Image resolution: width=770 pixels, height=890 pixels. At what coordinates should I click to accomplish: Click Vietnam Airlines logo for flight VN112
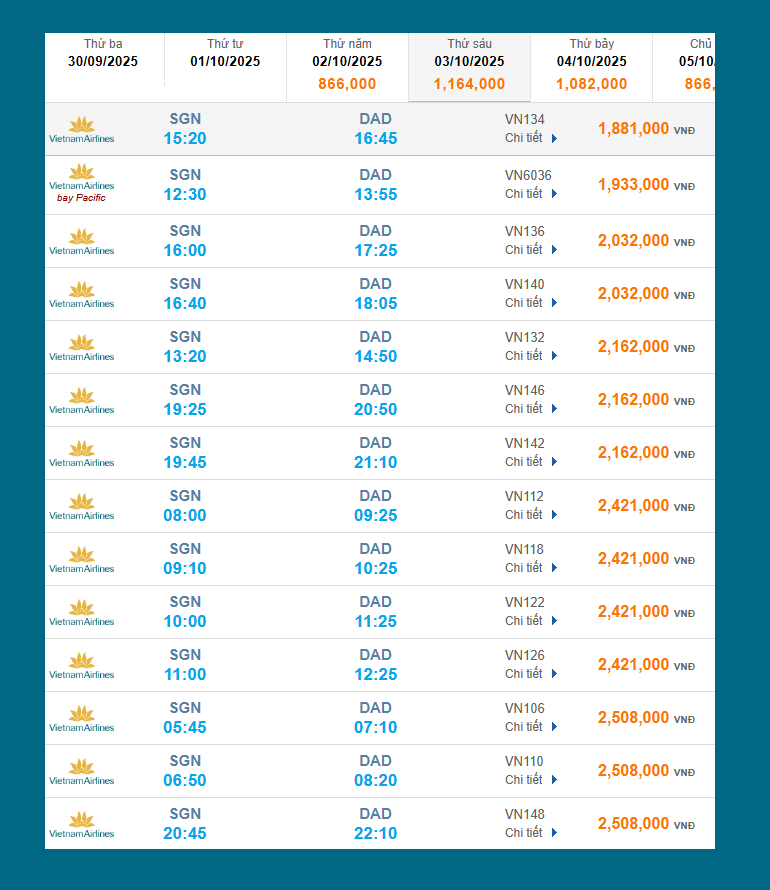pos(82,507)
